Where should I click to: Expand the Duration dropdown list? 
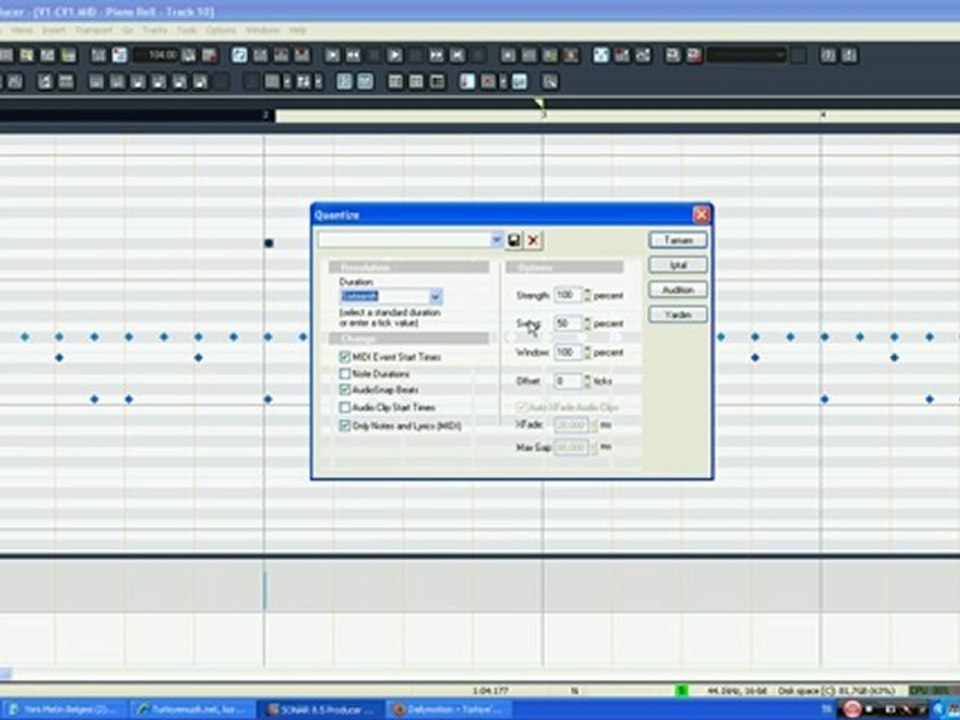coord(435,297)
